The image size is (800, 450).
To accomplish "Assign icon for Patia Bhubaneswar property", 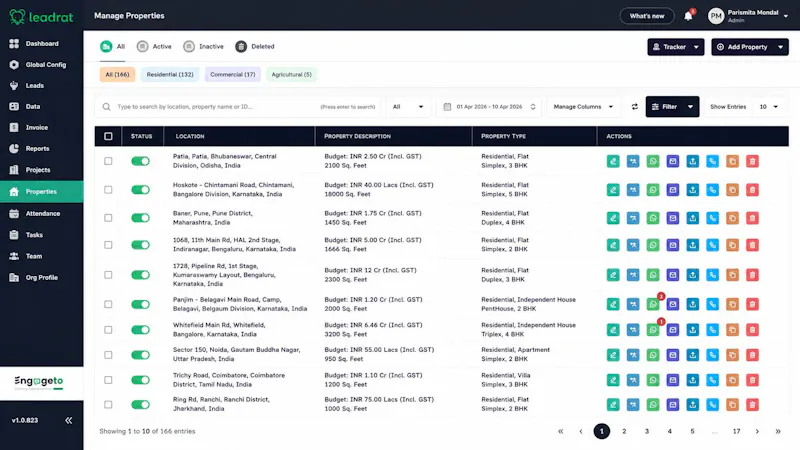I will (x=633, y=161).
